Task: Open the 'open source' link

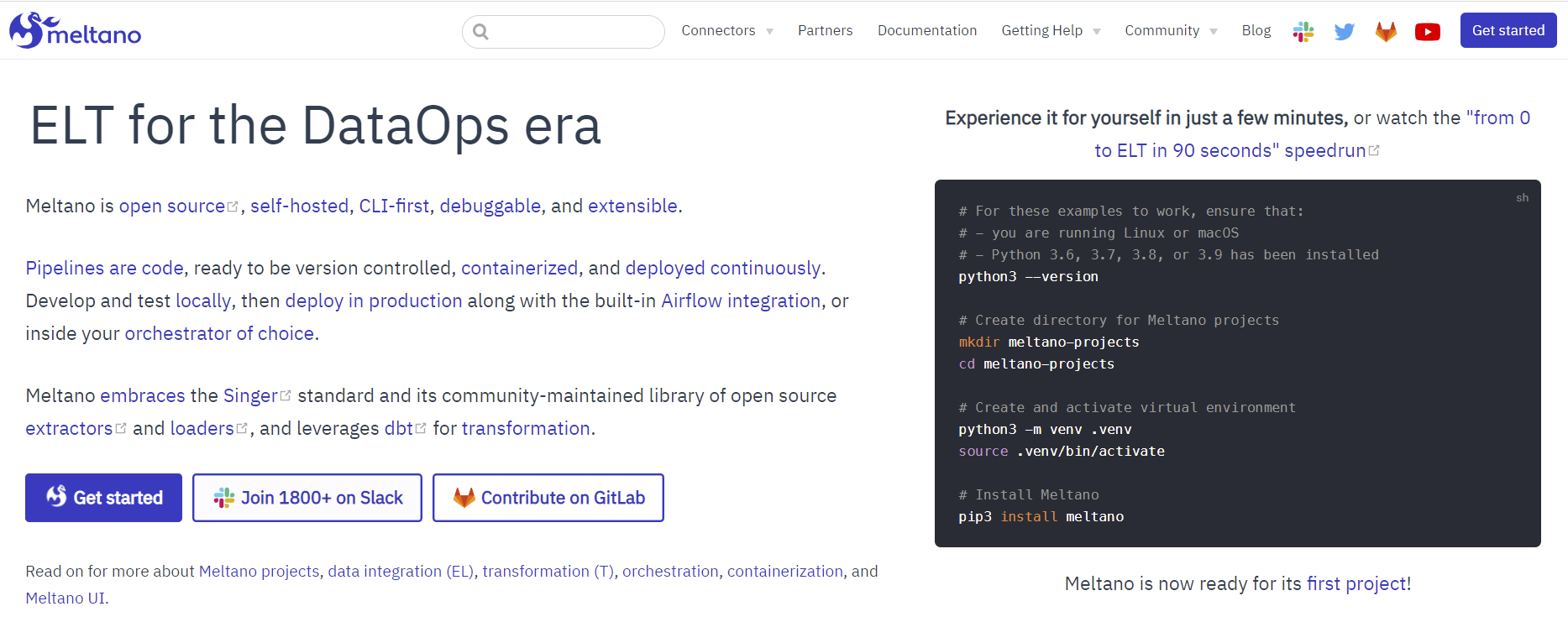Action: coord(178,206)
